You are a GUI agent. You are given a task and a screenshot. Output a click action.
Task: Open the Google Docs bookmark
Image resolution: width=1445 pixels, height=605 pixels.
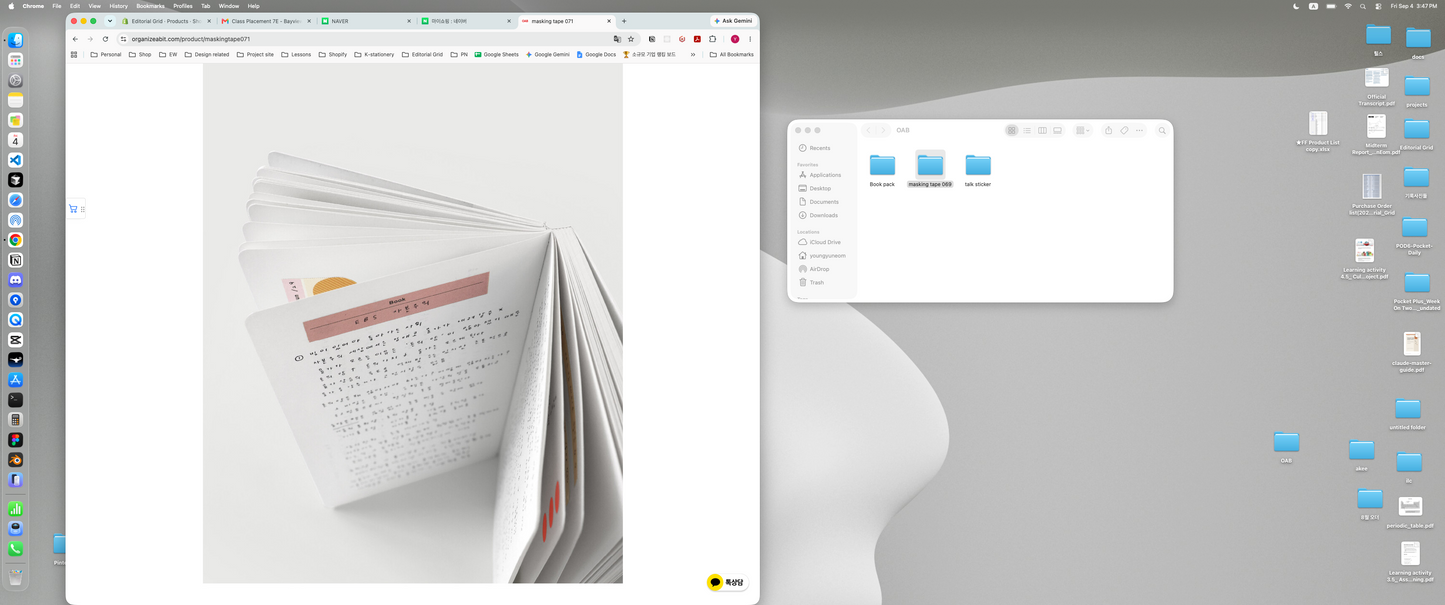596,54
